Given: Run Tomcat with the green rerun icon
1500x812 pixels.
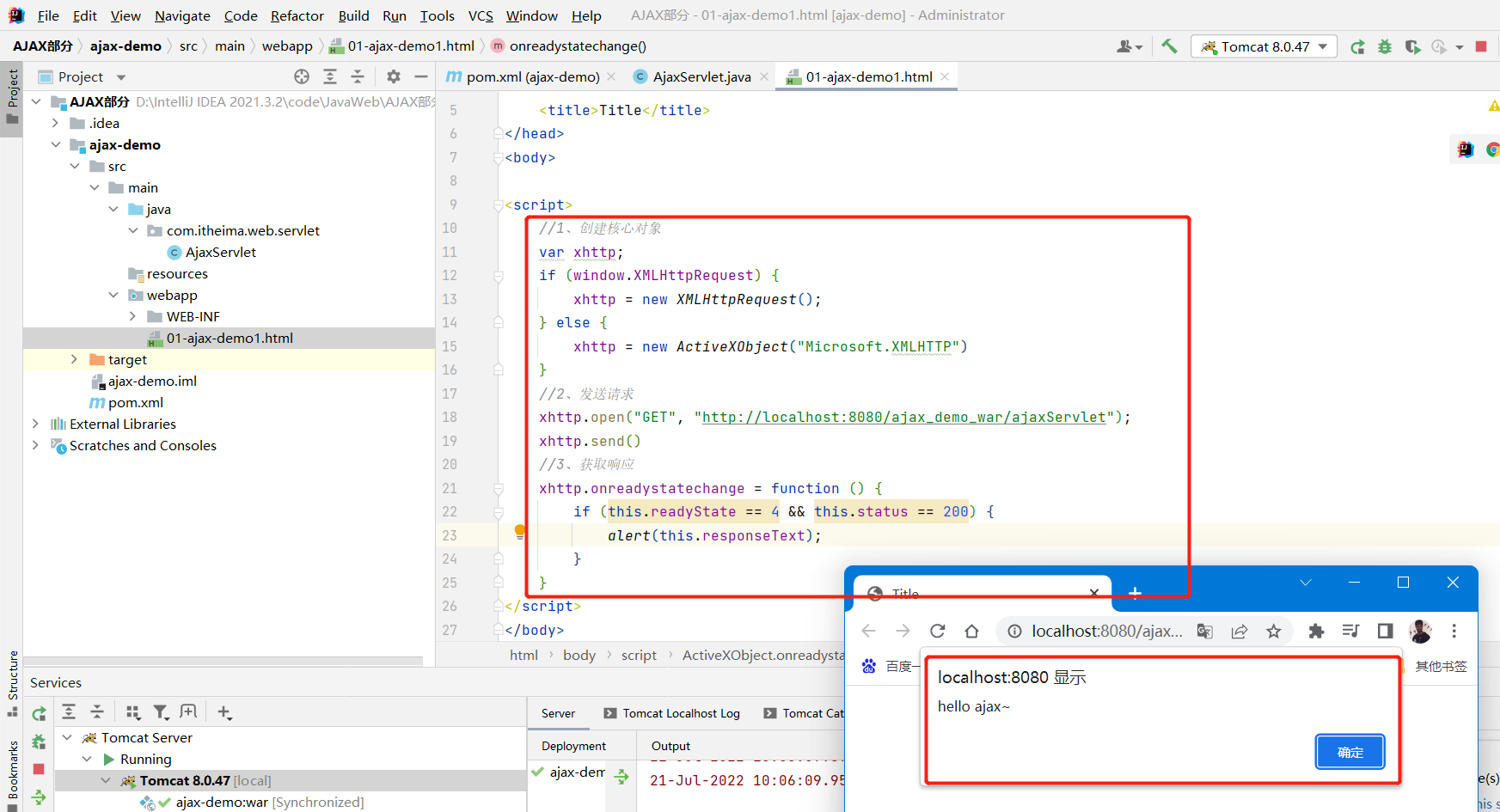Looking at the screenshot, I should point(1357,46).
